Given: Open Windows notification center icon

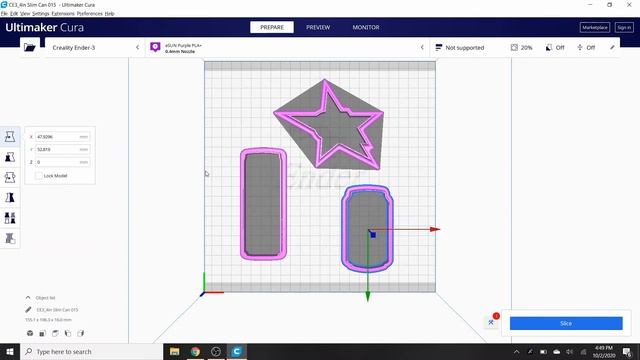Looking at the screenshot, I should 627,351.
